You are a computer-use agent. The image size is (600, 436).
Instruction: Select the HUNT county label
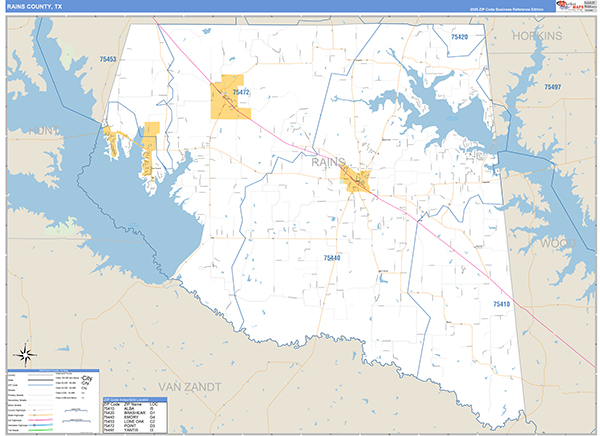pyautogui.click(x=44, y=131)
